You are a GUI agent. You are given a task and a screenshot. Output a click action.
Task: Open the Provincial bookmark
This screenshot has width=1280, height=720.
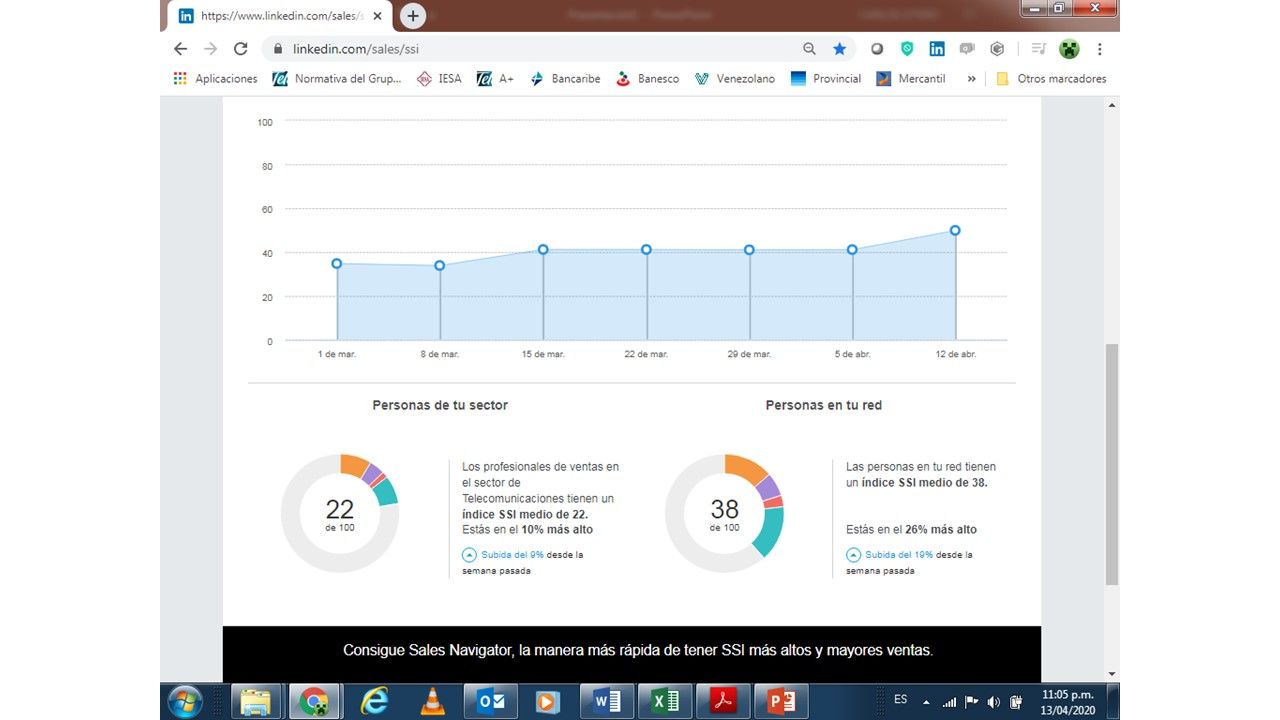click(x=826, y=79)
